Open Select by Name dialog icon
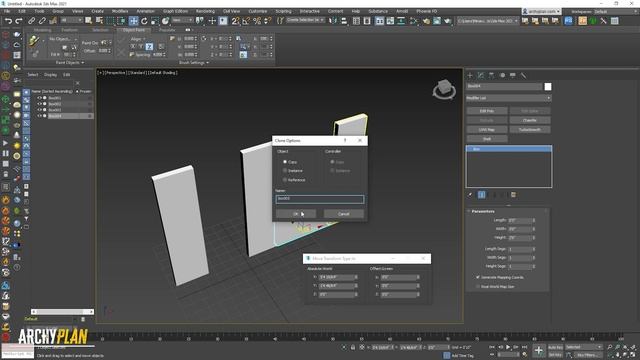The width and height of the screenshot is (640, 360). click(99, 21)
